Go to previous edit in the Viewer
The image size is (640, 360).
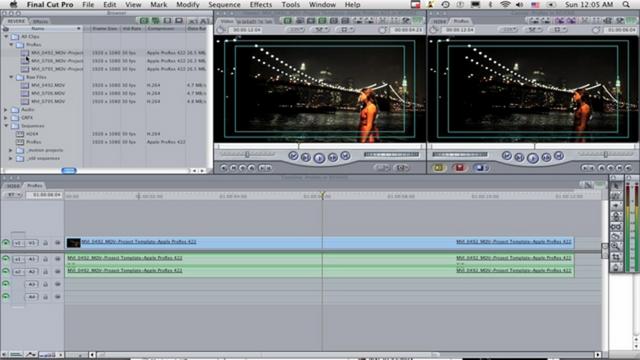coord(293,156)
